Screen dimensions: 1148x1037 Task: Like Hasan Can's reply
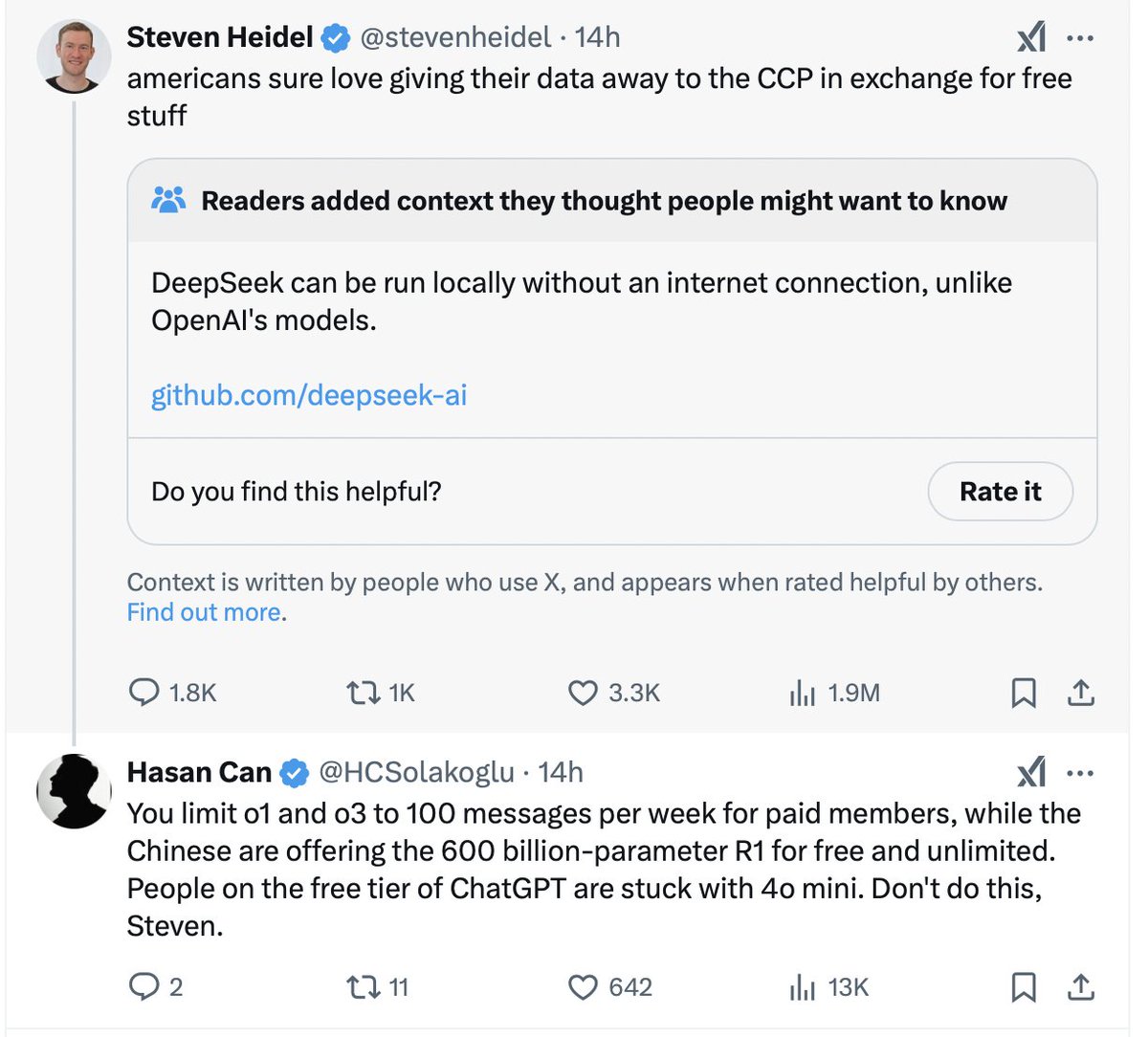583,987
